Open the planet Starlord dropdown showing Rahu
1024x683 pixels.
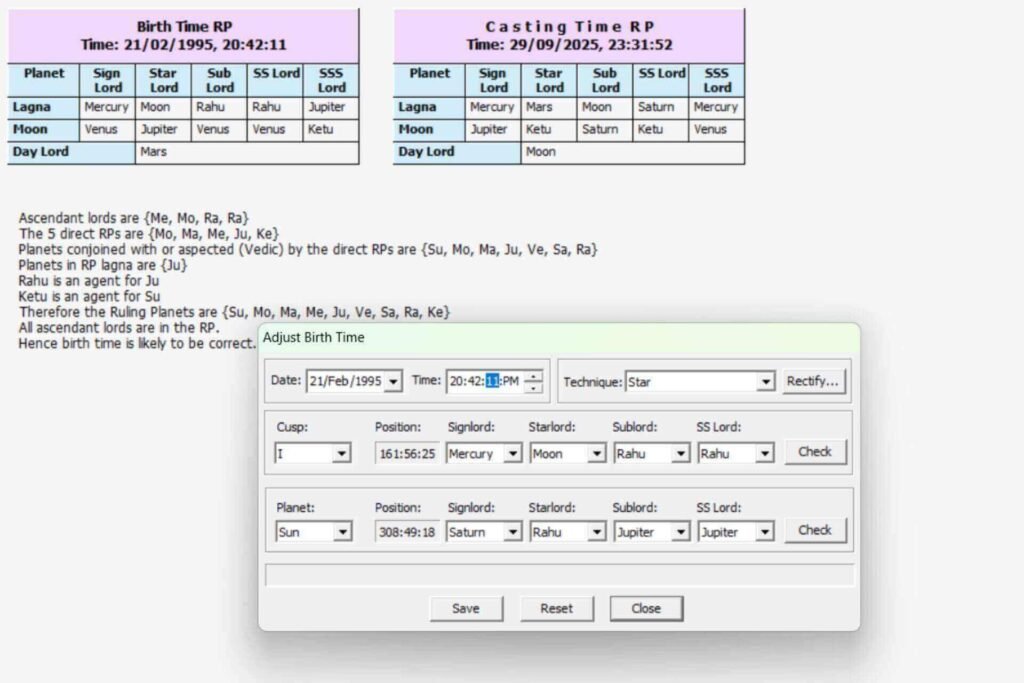click(x=595, y=531)
